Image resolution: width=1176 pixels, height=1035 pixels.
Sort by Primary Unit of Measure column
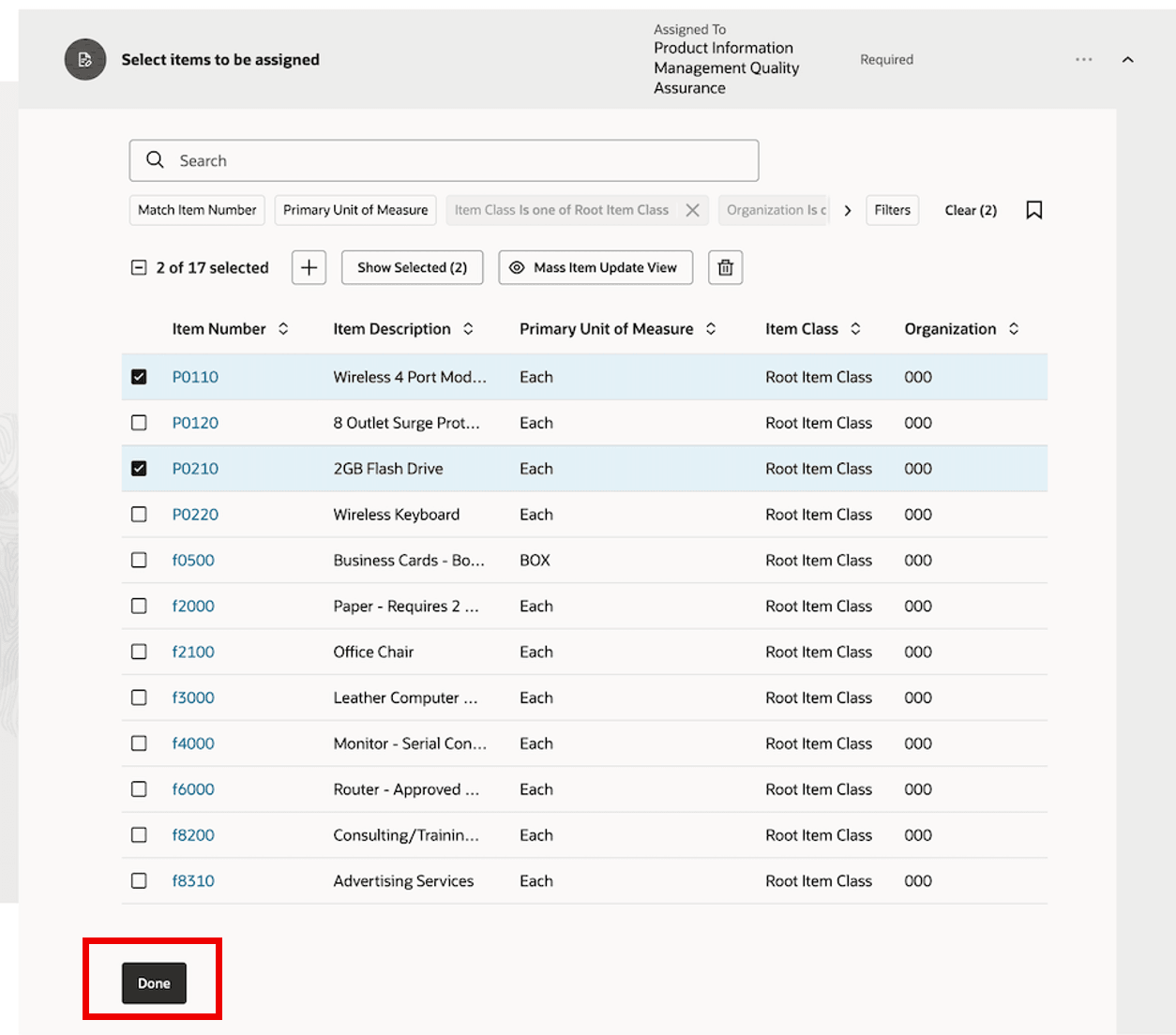click(x=711, y=329)
